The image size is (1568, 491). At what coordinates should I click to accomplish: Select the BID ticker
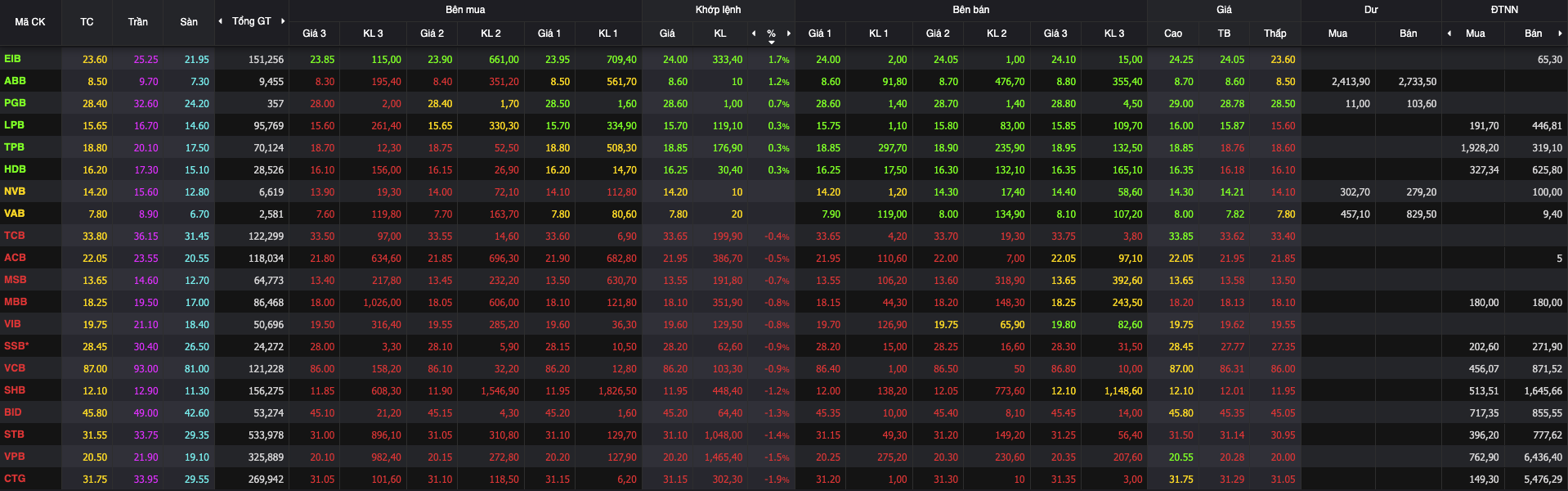point(13,412)
